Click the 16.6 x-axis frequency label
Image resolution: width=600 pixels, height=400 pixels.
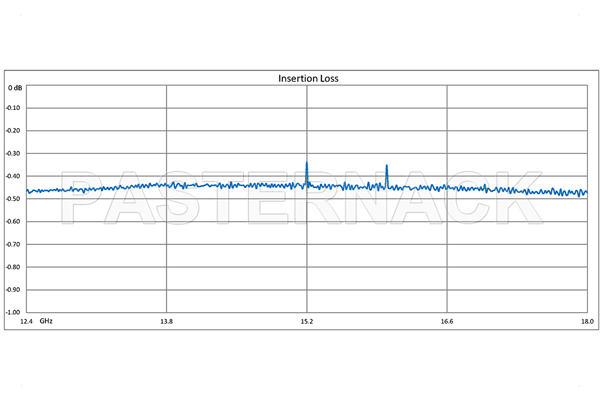point(447,322)
